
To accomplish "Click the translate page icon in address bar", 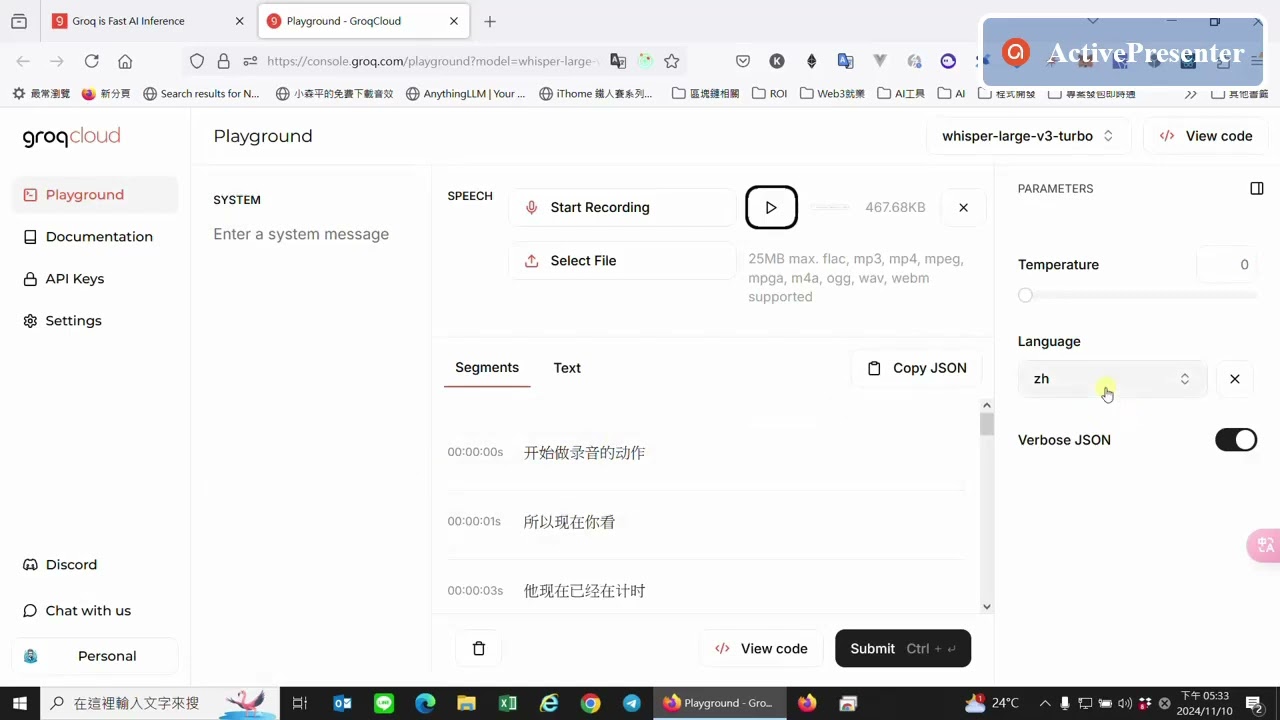I will [x=618, y=61].
